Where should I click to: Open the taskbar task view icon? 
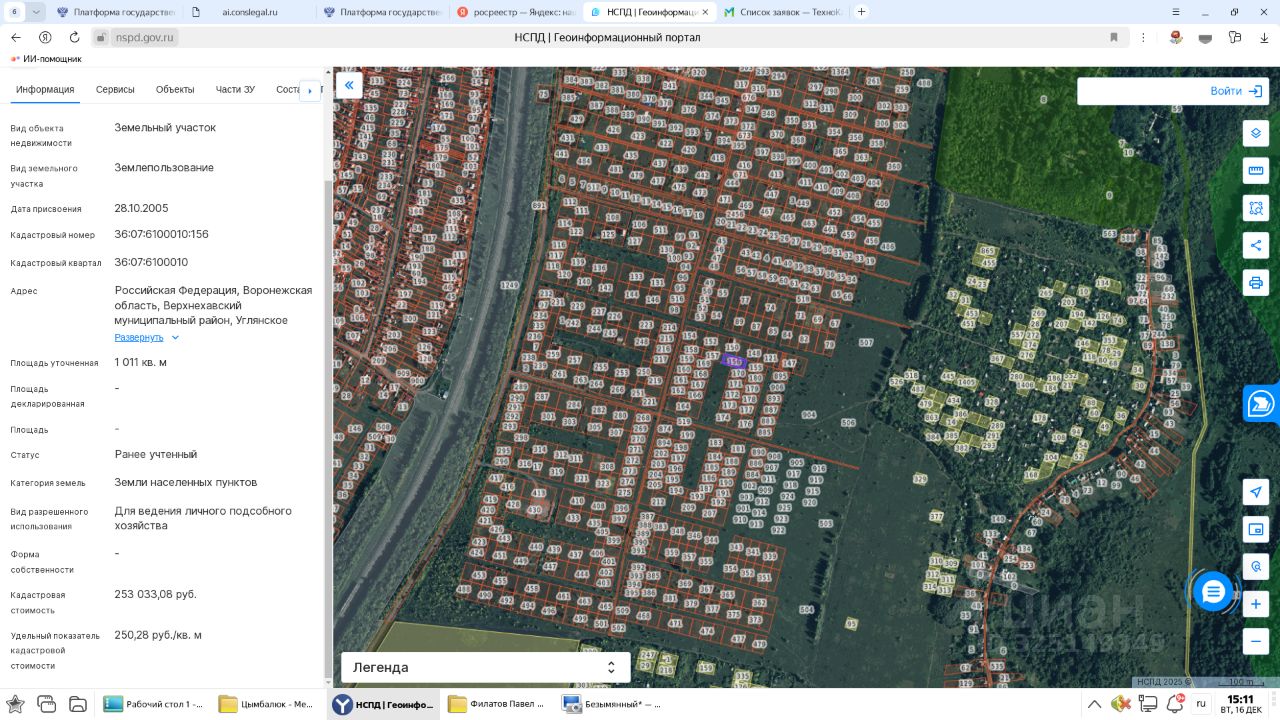click(45, 703)
